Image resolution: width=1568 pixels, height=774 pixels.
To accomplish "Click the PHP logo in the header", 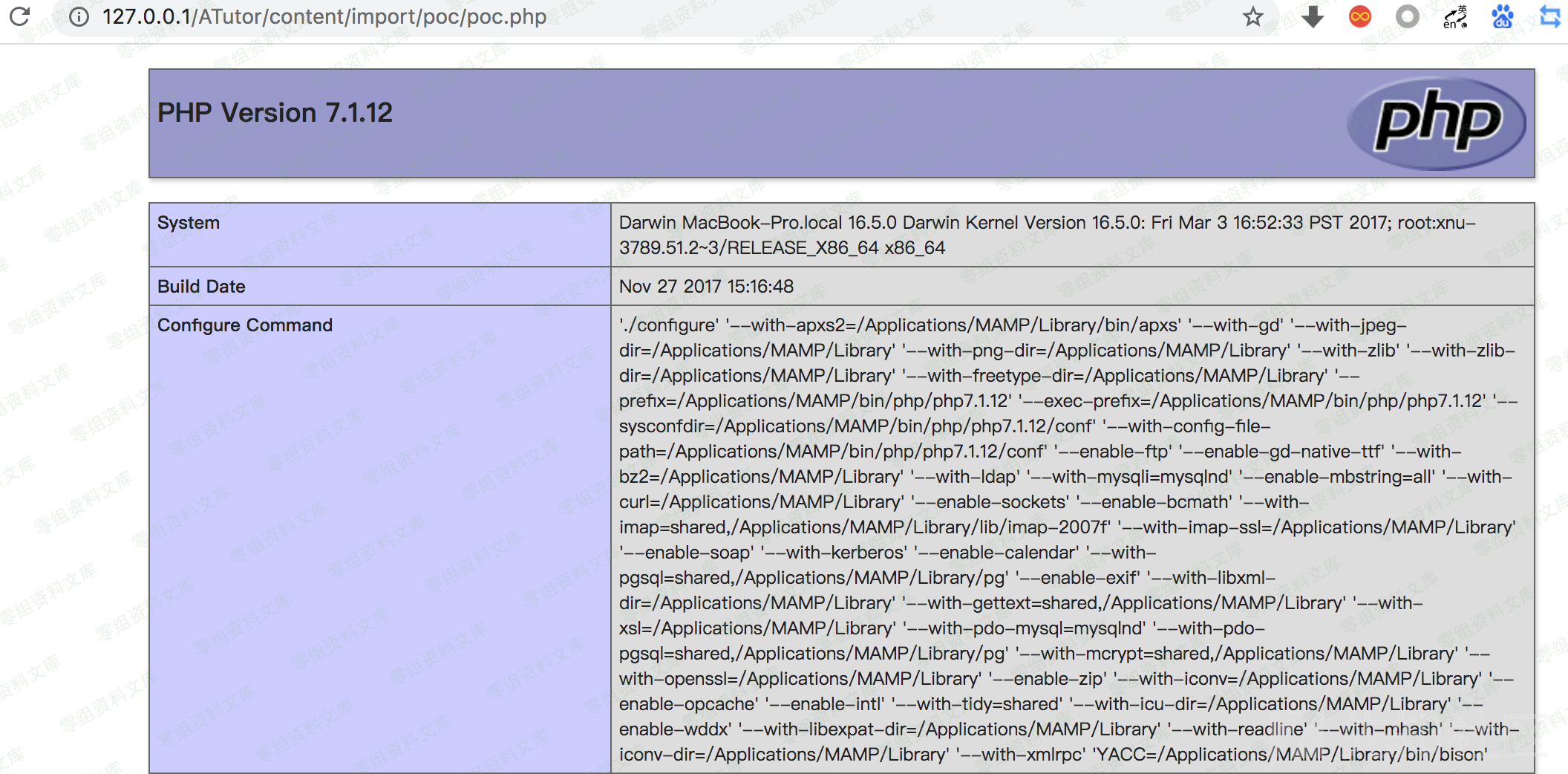I will coord(1436,123).
